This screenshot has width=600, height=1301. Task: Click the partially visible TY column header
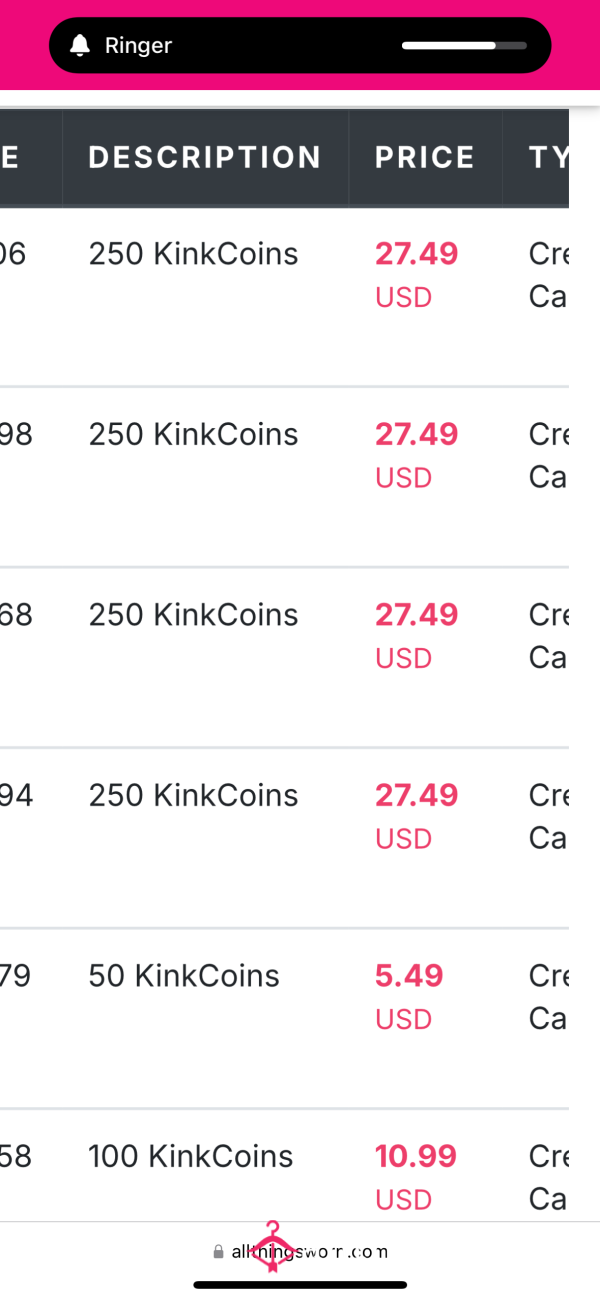[548, 157]
